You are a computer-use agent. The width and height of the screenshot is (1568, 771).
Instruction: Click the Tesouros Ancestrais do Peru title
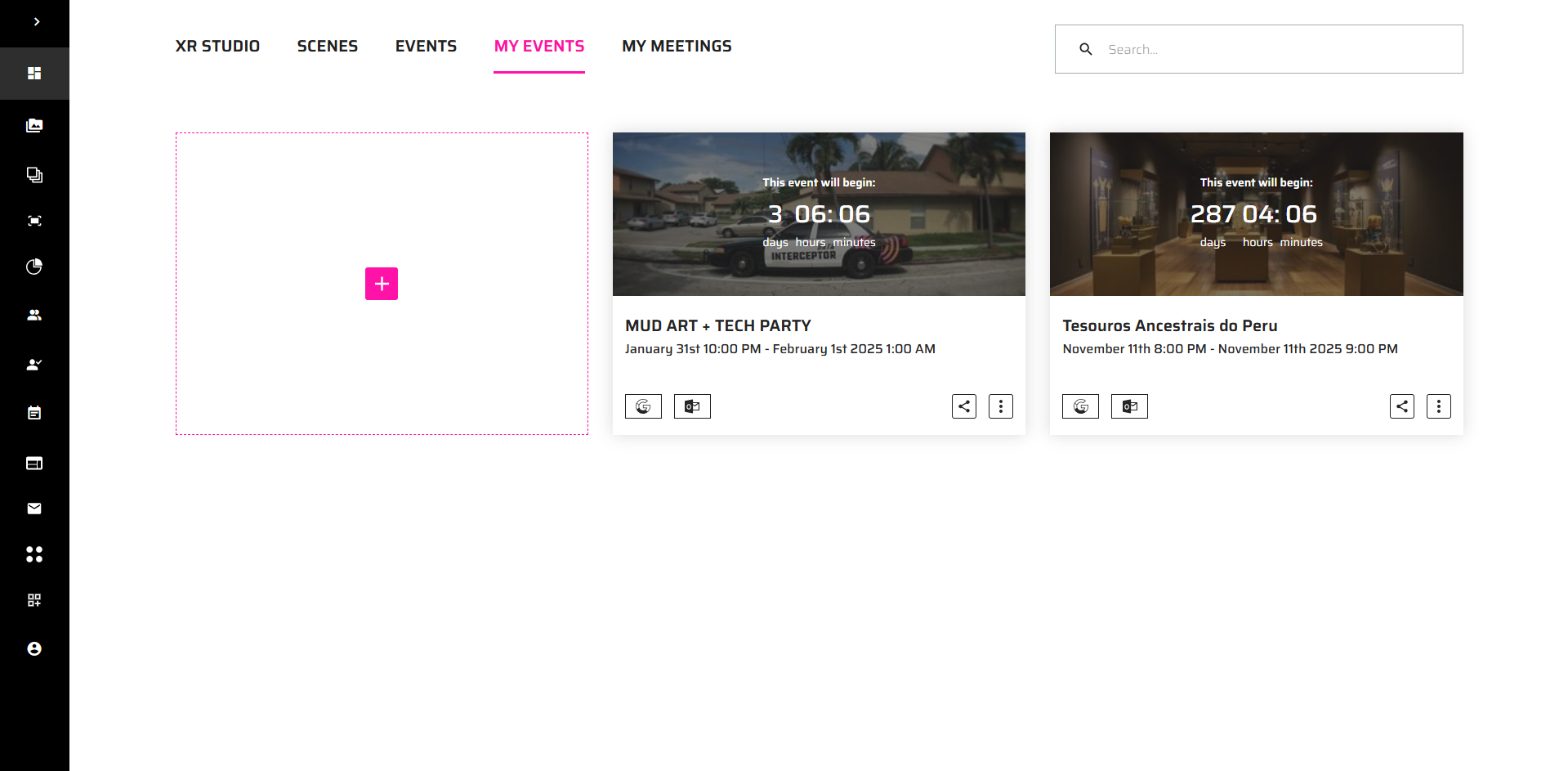(1170, 325)
